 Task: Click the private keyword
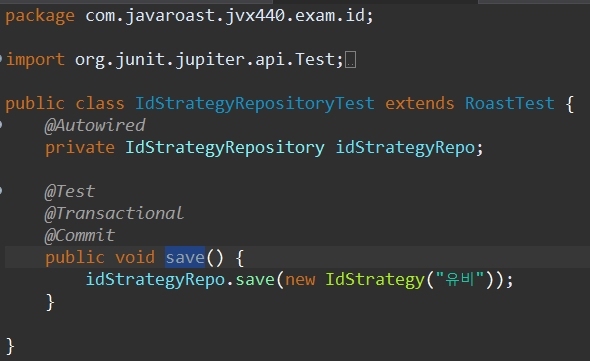click(80, 148)
